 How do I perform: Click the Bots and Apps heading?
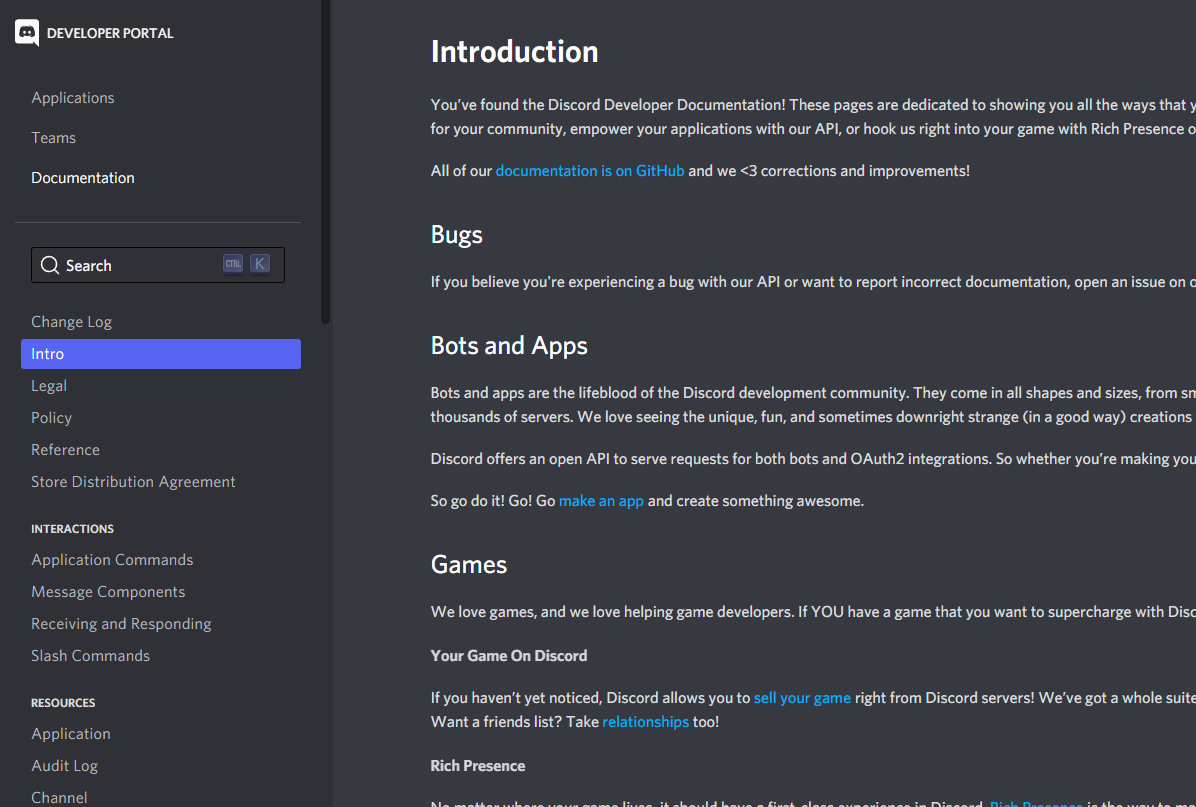[509, 346]
